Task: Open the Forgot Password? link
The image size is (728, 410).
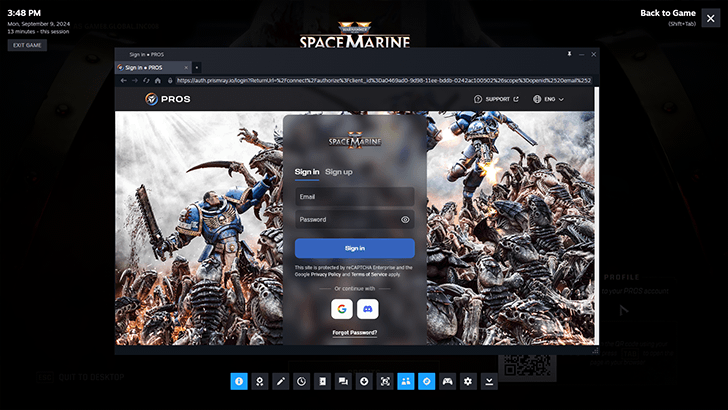Action: pos(355,332)
